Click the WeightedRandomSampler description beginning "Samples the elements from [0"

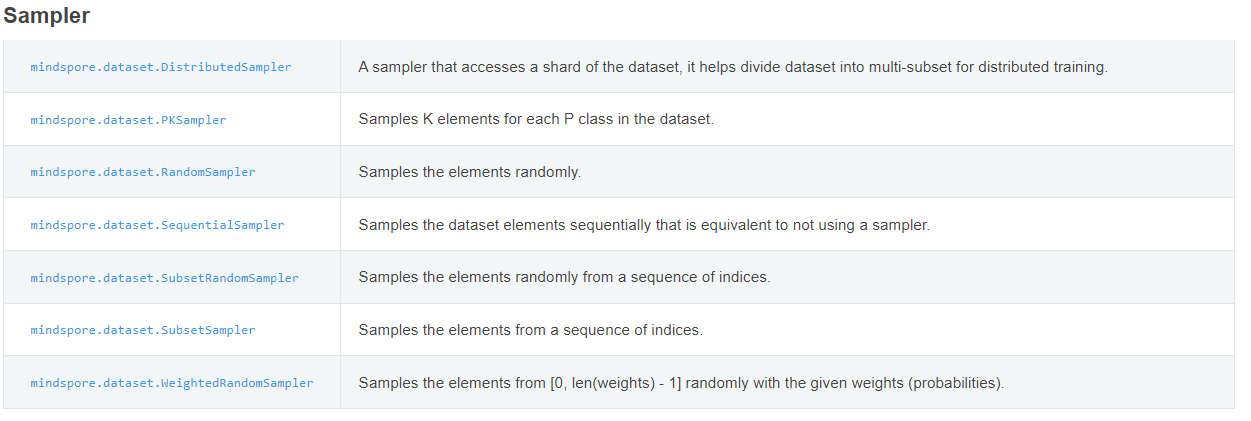(x=680, y=383)
